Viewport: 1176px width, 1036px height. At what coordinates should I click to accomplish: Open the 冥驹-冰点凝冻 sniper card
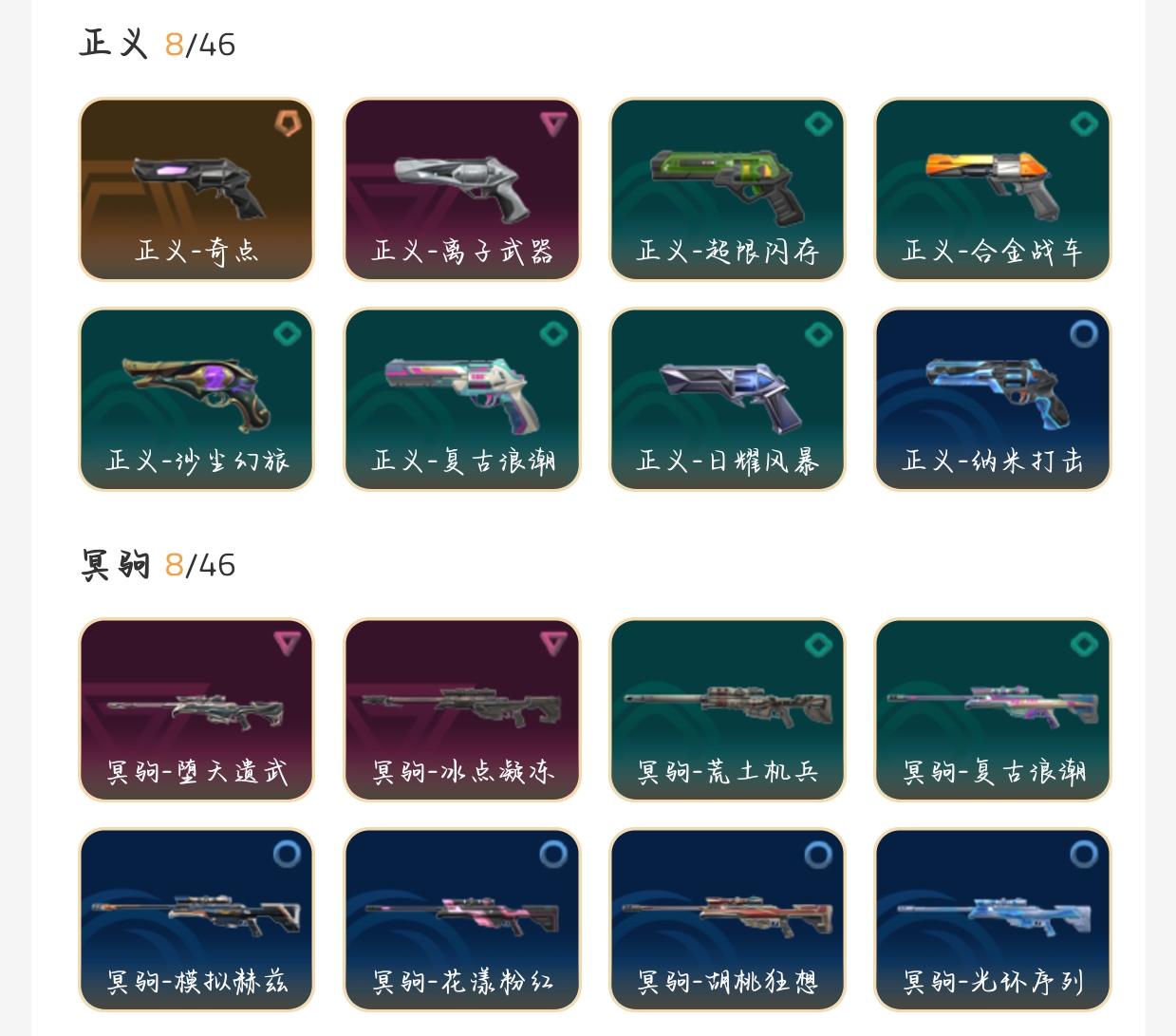(x=462, y=710)
